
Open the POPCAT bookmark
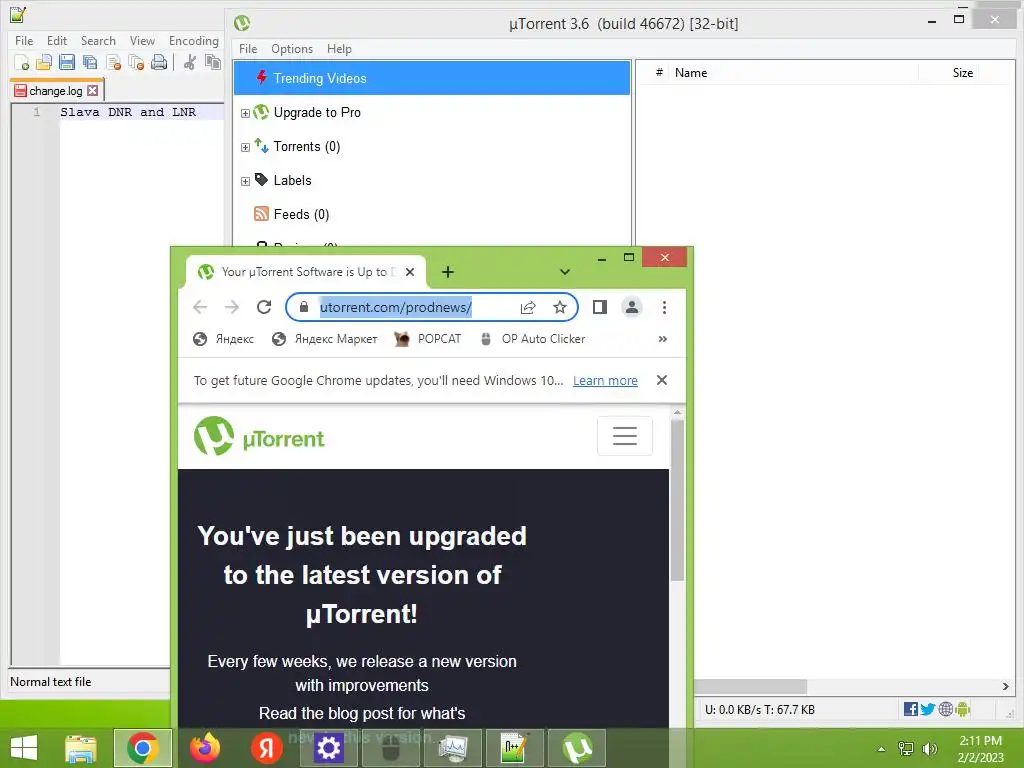point(428,339)
